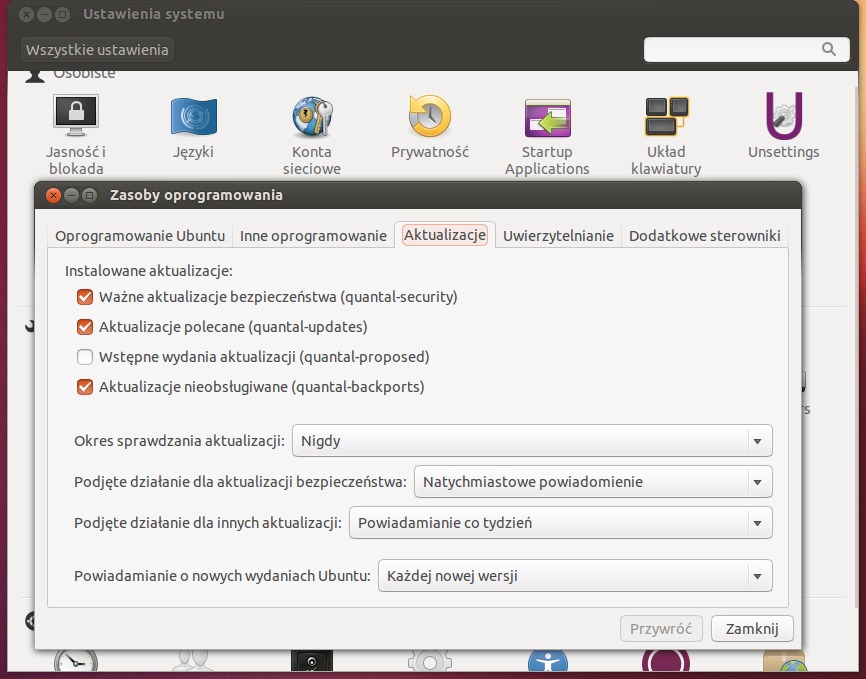Minimize the Zasoby oprogramowania dialog

pos(71,195)
